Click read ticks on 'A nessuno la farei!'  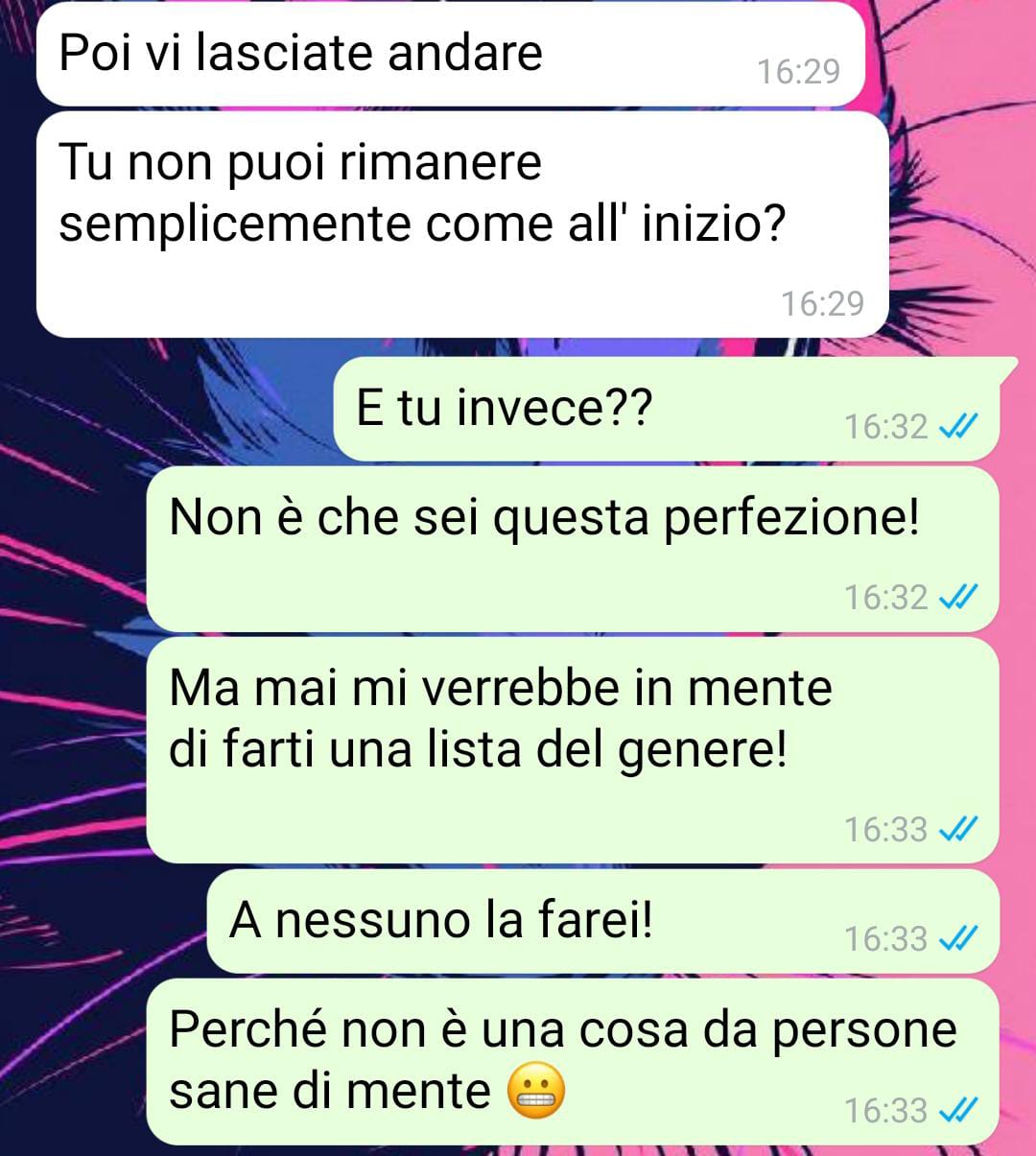[957, 938]
